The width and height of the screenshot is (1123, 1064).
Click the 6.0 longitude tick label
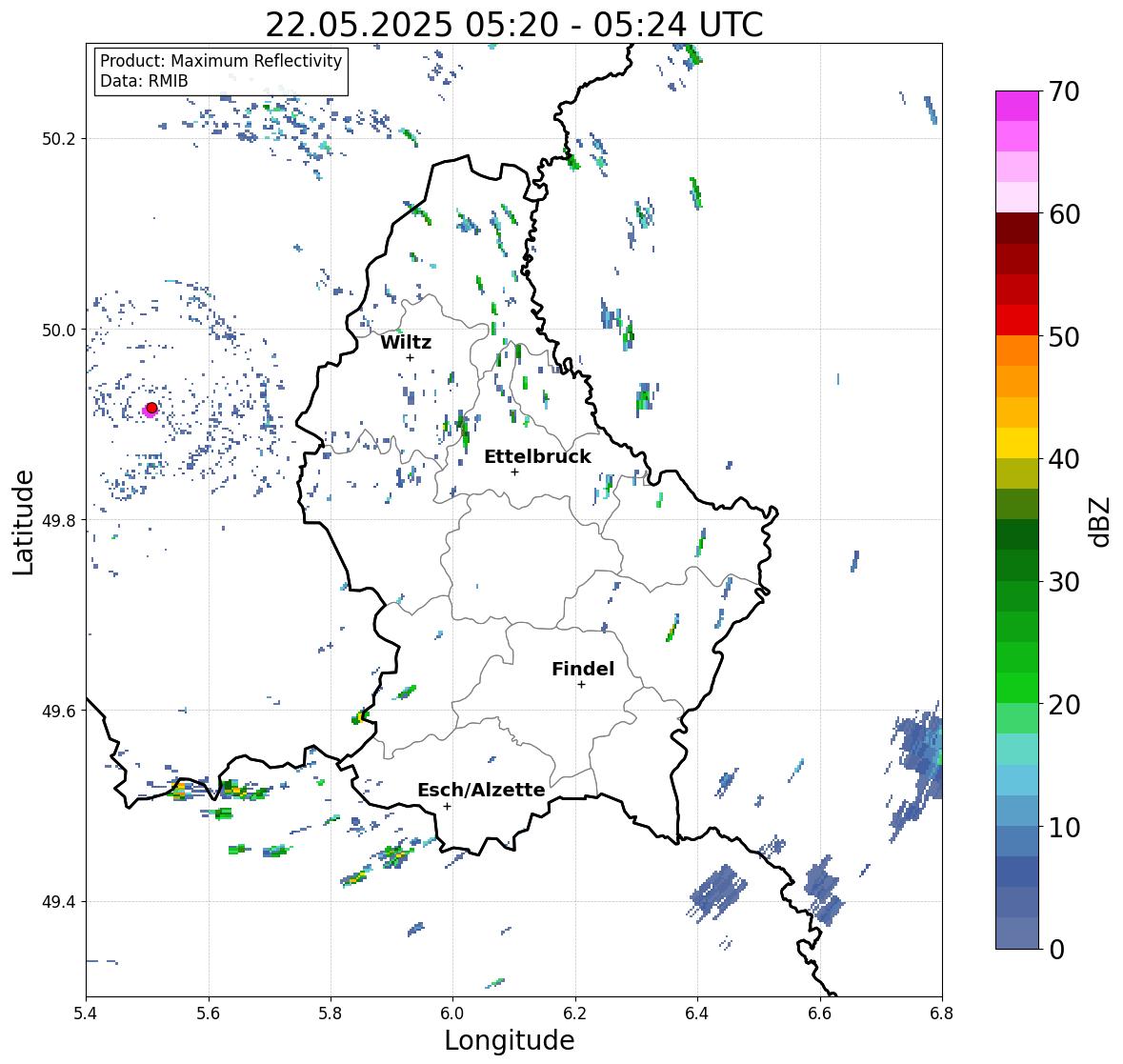click(452, 1014)
